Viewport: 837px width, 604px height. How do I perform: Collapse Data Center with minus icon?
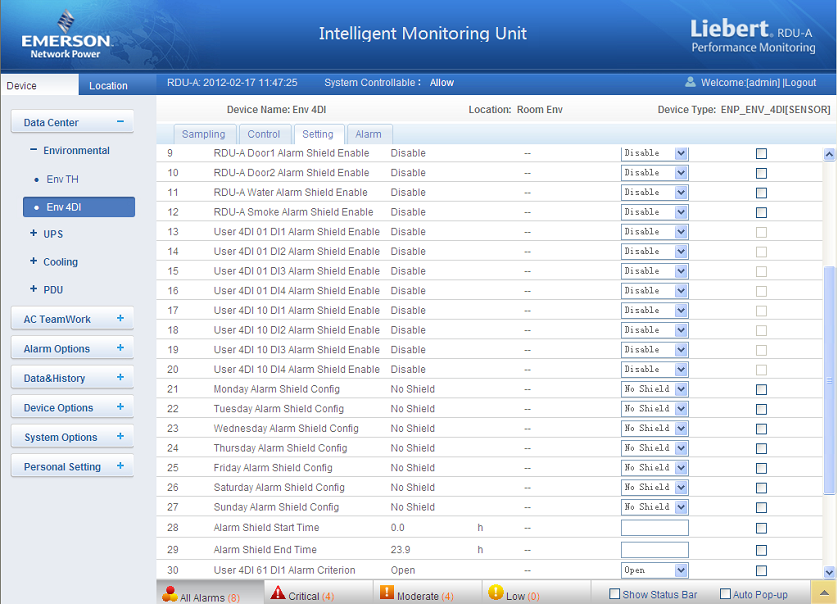(120, 122)
